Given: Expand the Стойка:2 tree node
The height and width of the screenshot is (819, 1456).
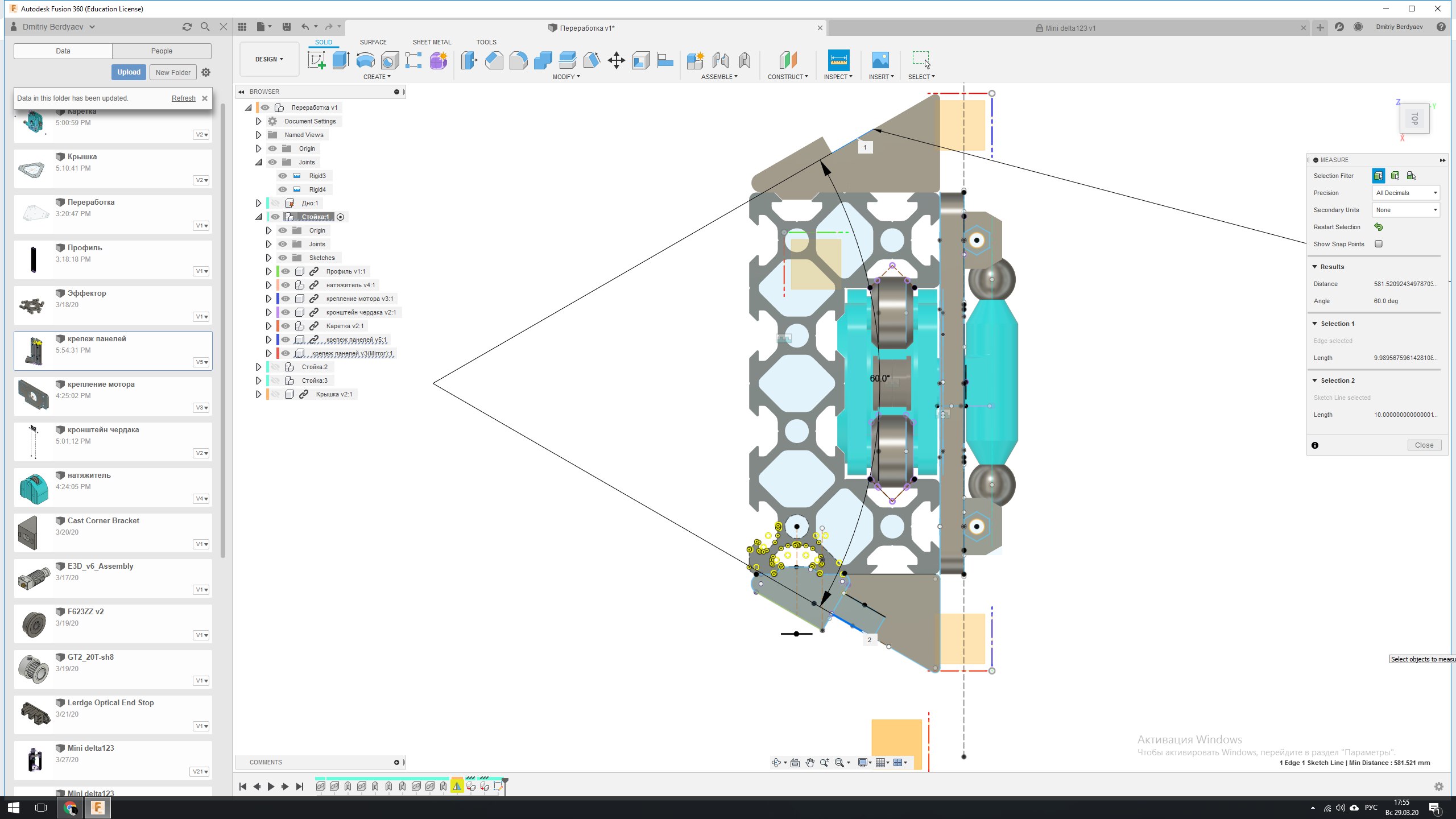Looking at the screenshot, I should 258,367.
